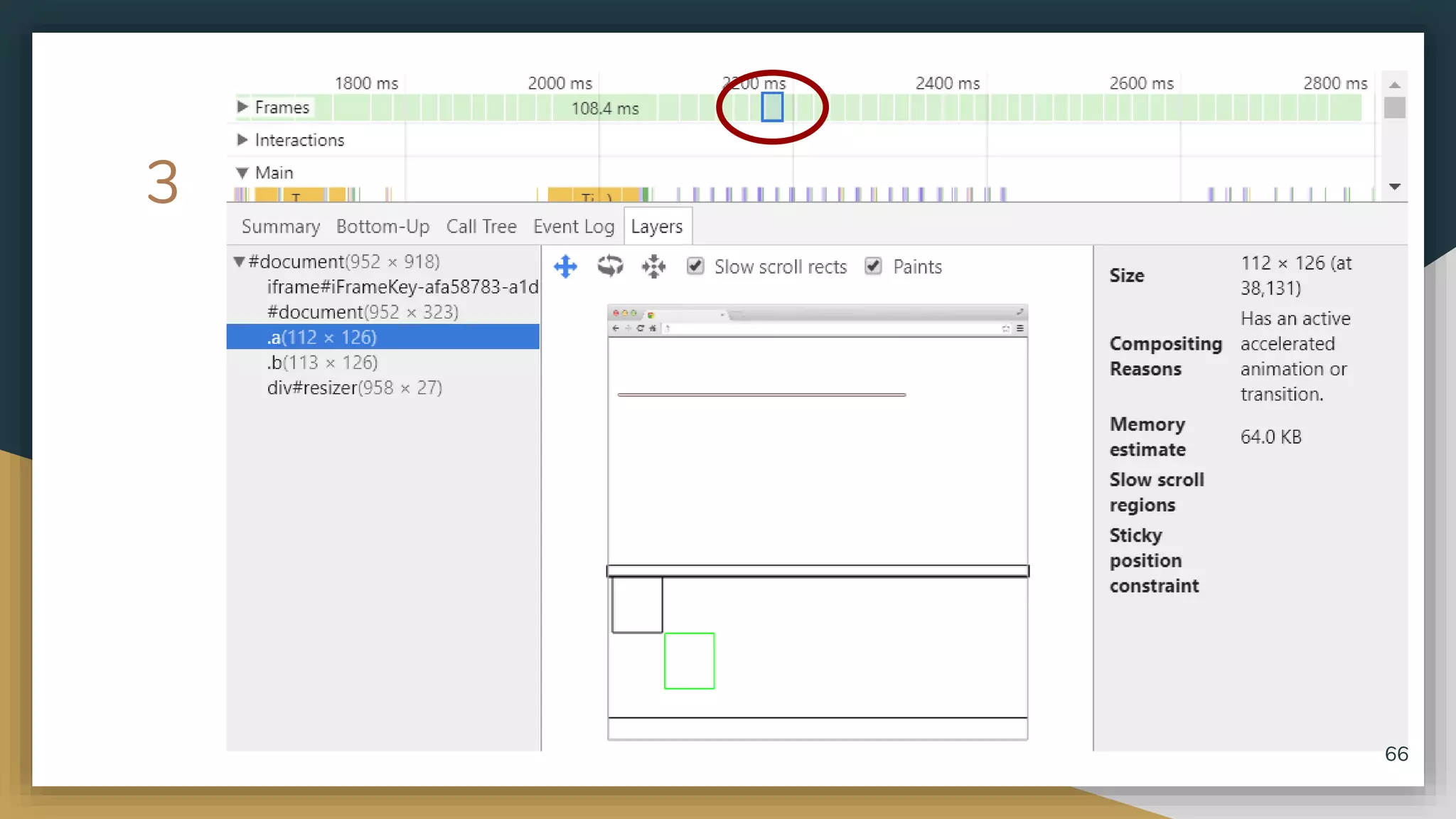Collapse the Main track

coord(242,173)
